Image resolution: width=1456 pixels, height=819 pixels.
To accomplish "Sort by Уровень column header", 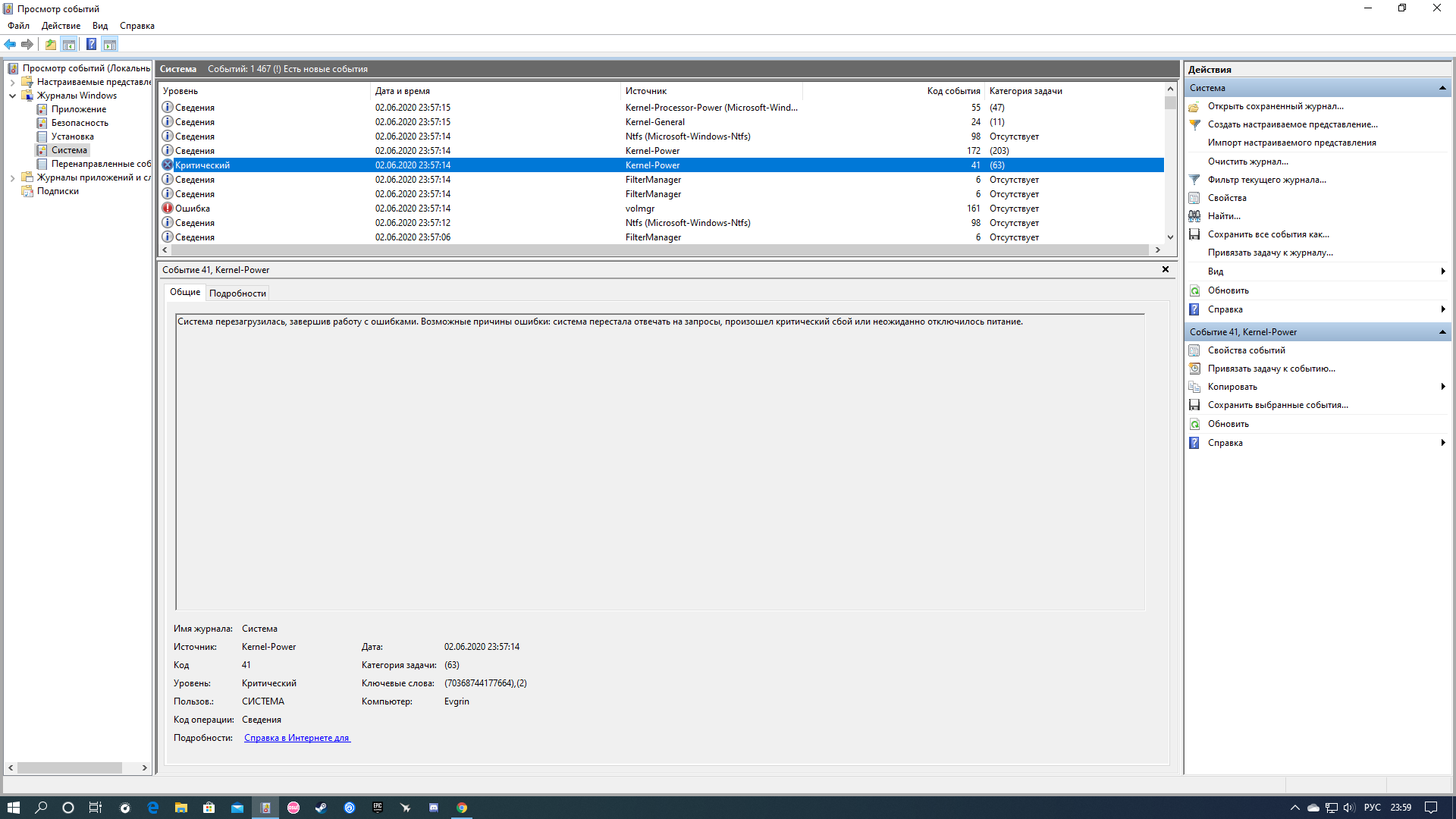I will tap(264, 91).
